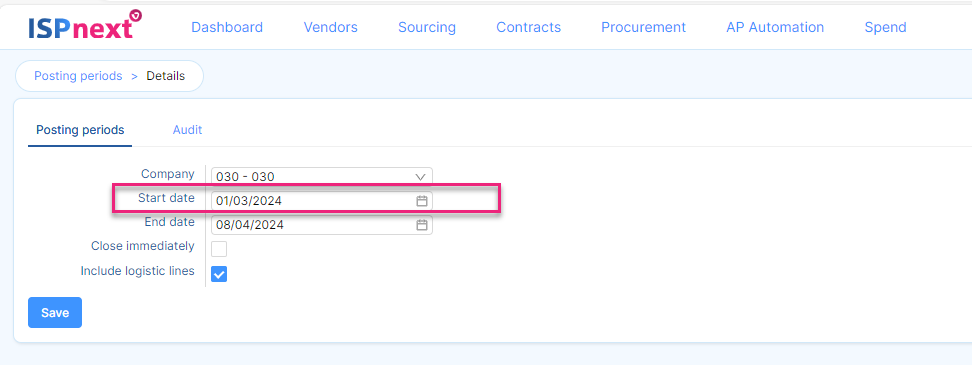The width and height of the screenshot is (972, 365).
Task: Select the Company 030 - 030 combo box
Action: pyautogui.click(x=322, y=177)
